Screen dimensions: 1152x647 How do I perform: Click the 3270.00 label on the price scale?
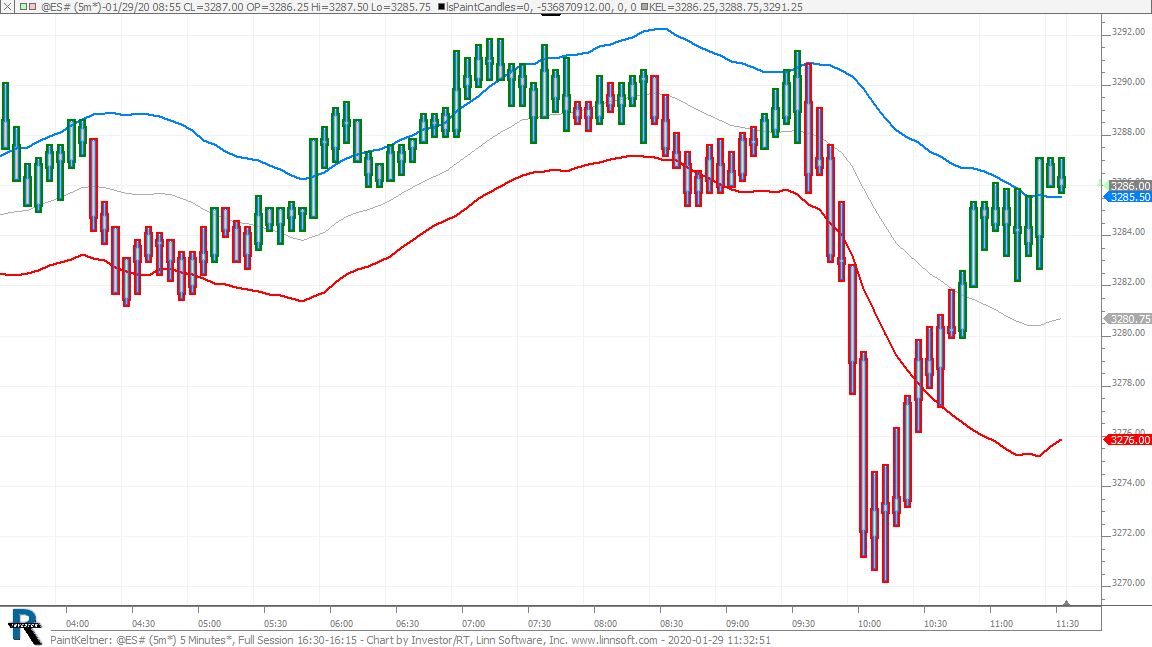1128,583
